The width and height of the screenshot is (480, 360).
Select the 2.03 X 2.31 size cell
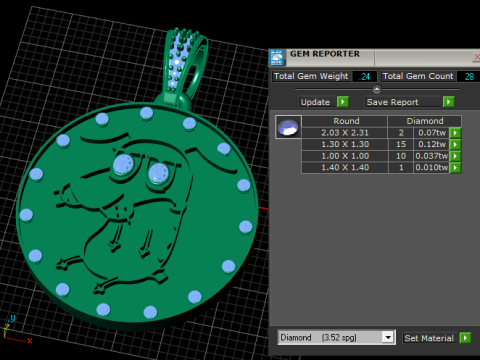[345, 133]
